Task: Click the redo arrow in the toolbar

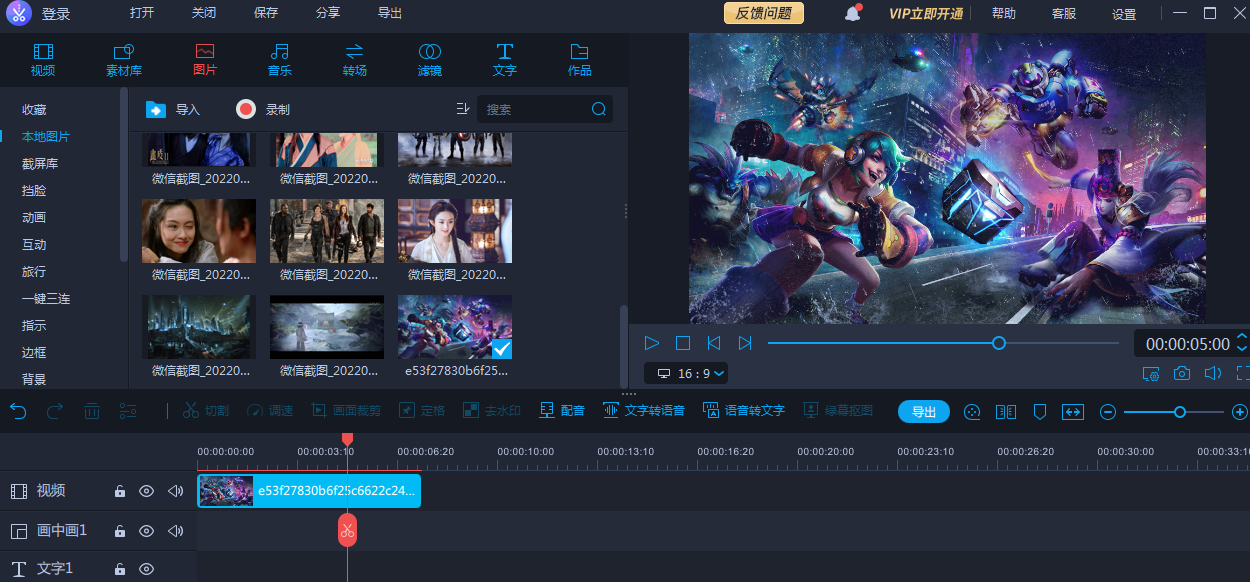Action: pos(55,410)
